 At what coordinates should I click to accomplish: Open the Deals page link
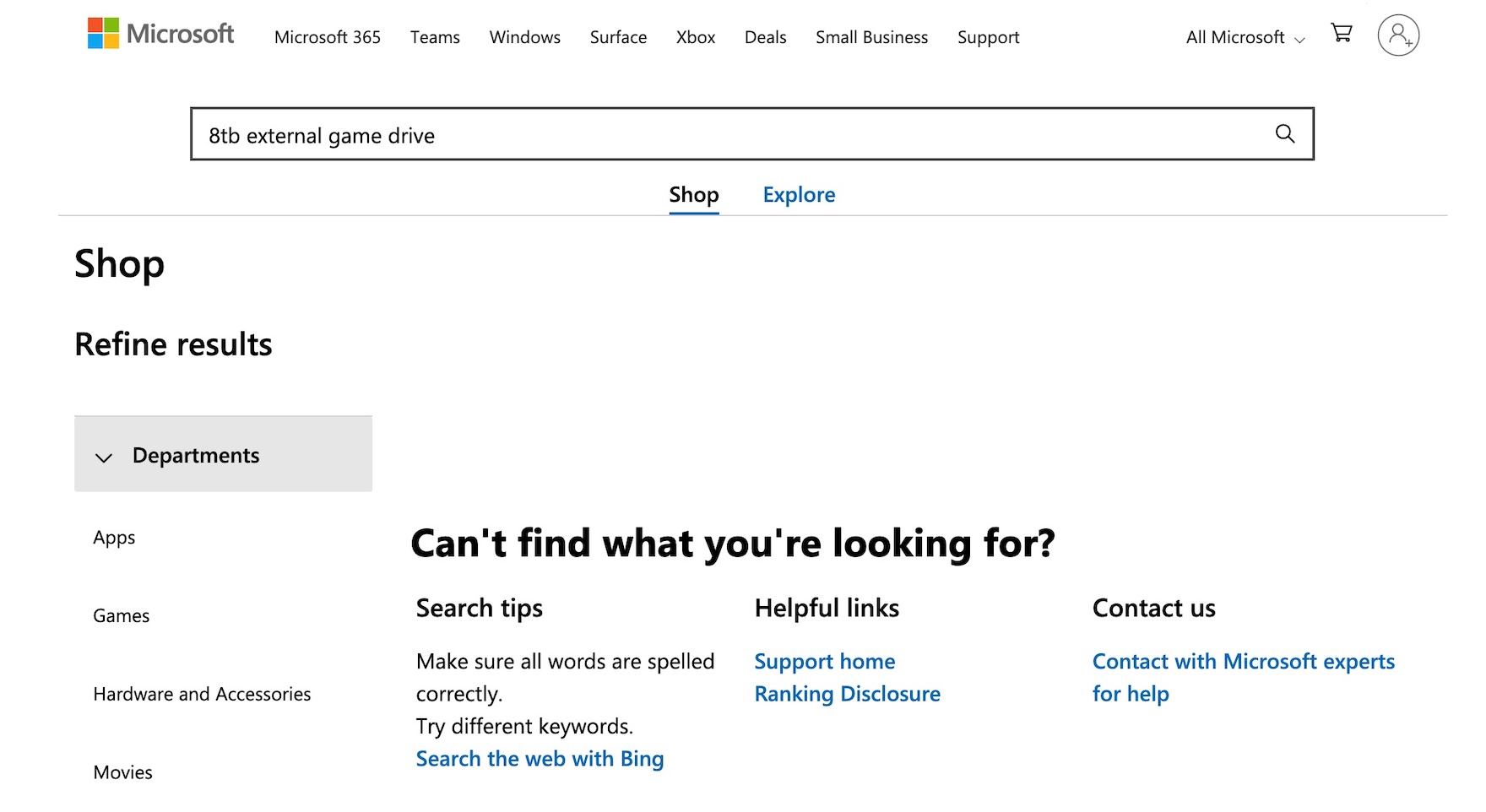pos(765,37)
